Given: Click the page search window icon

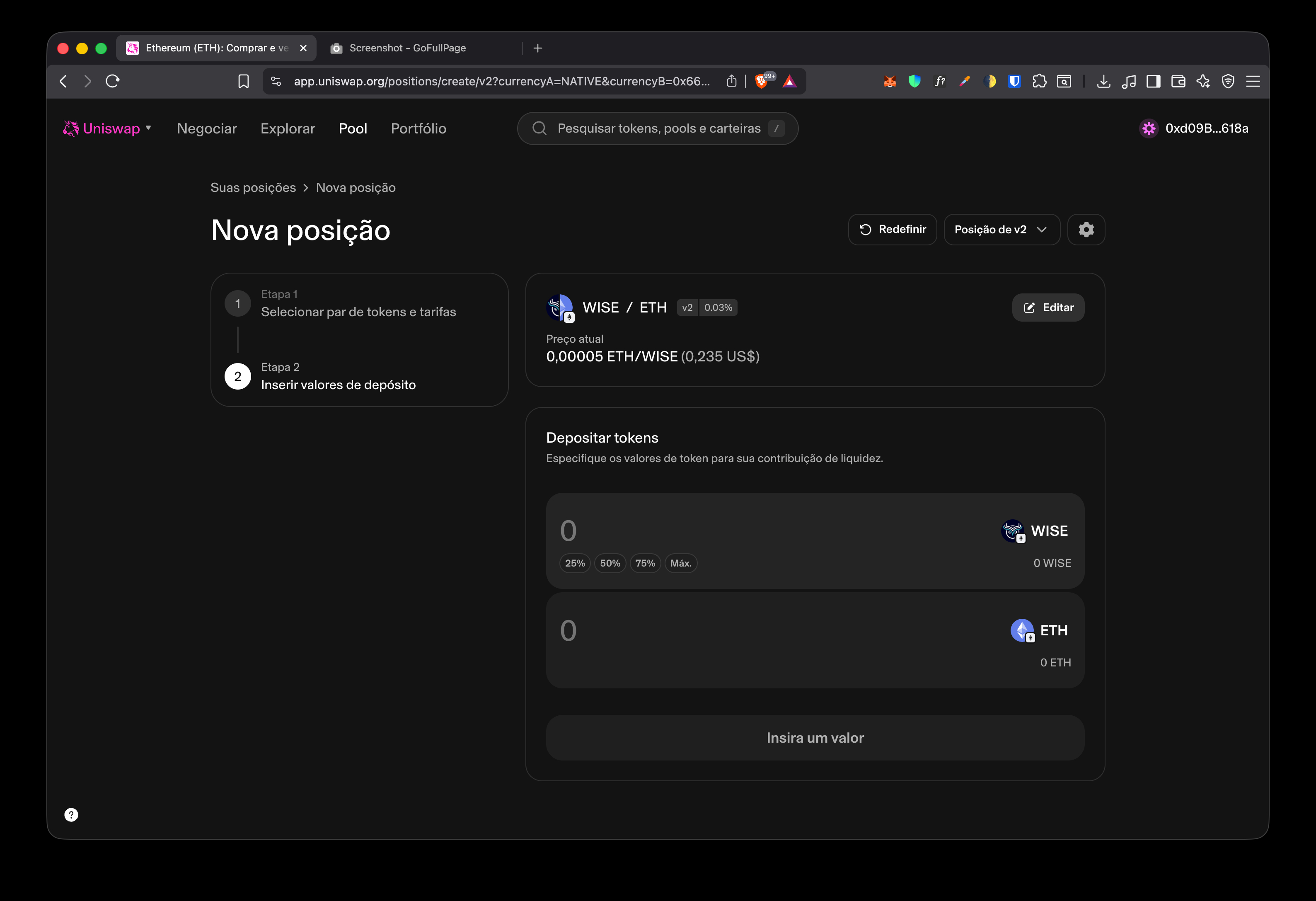Looking at the screenshot, I should (x=1064, y=82).
